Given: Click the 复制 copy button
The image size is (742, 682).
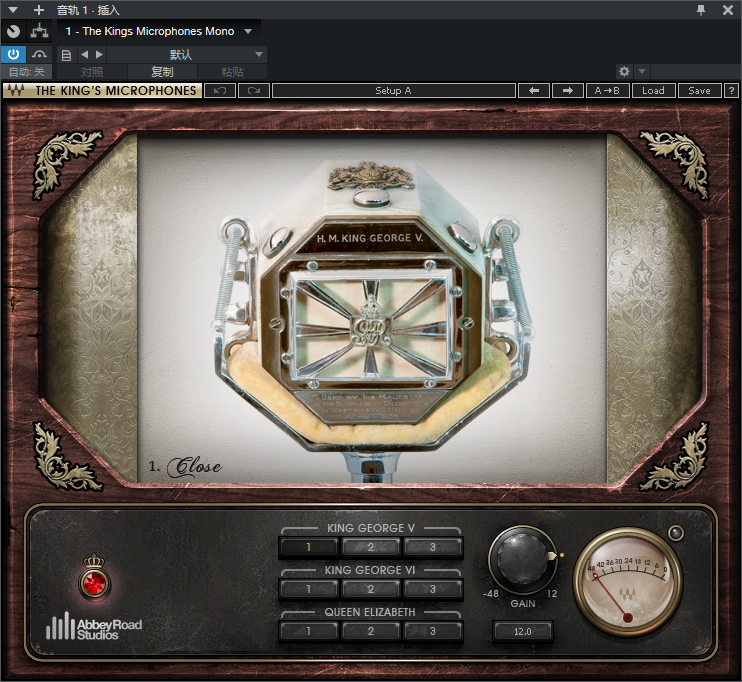Looking at the screenshot, I should 162,72.
